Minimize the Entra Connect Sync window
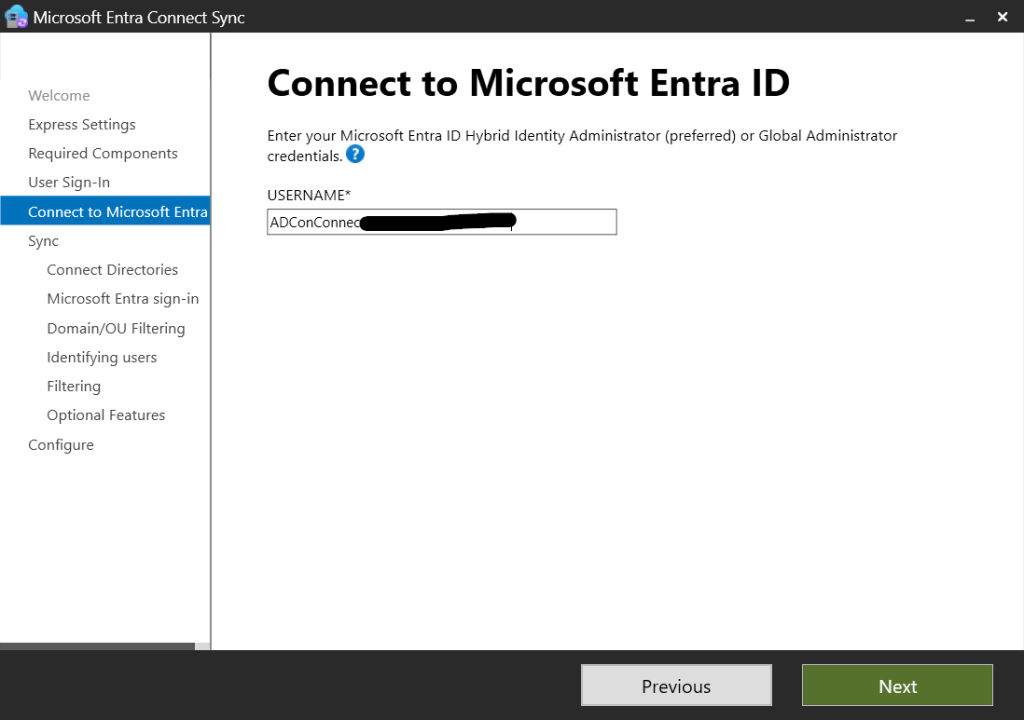Screen dimensions: 1024x720 969,17
